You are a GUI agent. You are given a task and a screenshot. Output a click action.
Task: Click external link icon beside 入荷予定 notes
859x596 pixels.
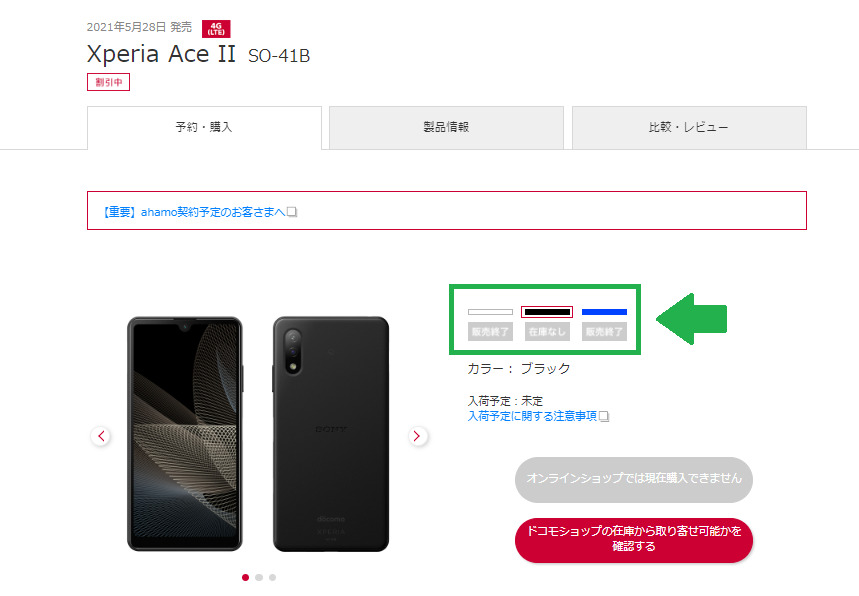point(604,416)
